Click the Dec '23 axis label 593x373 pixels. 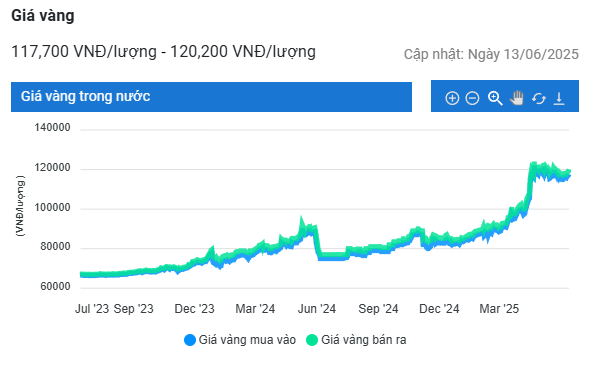click(194, 309)
